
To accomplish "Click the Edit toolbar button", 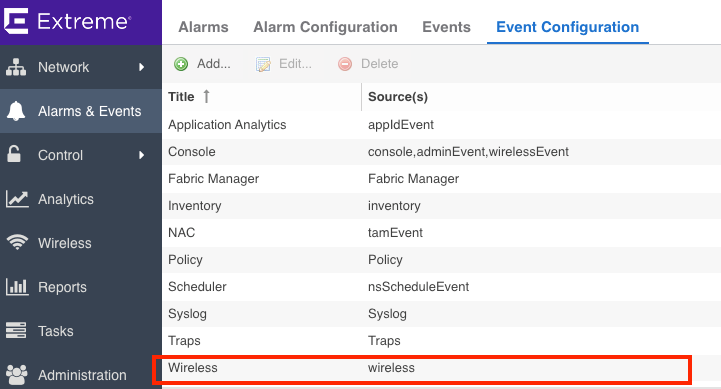I will [x=284, y=64].
